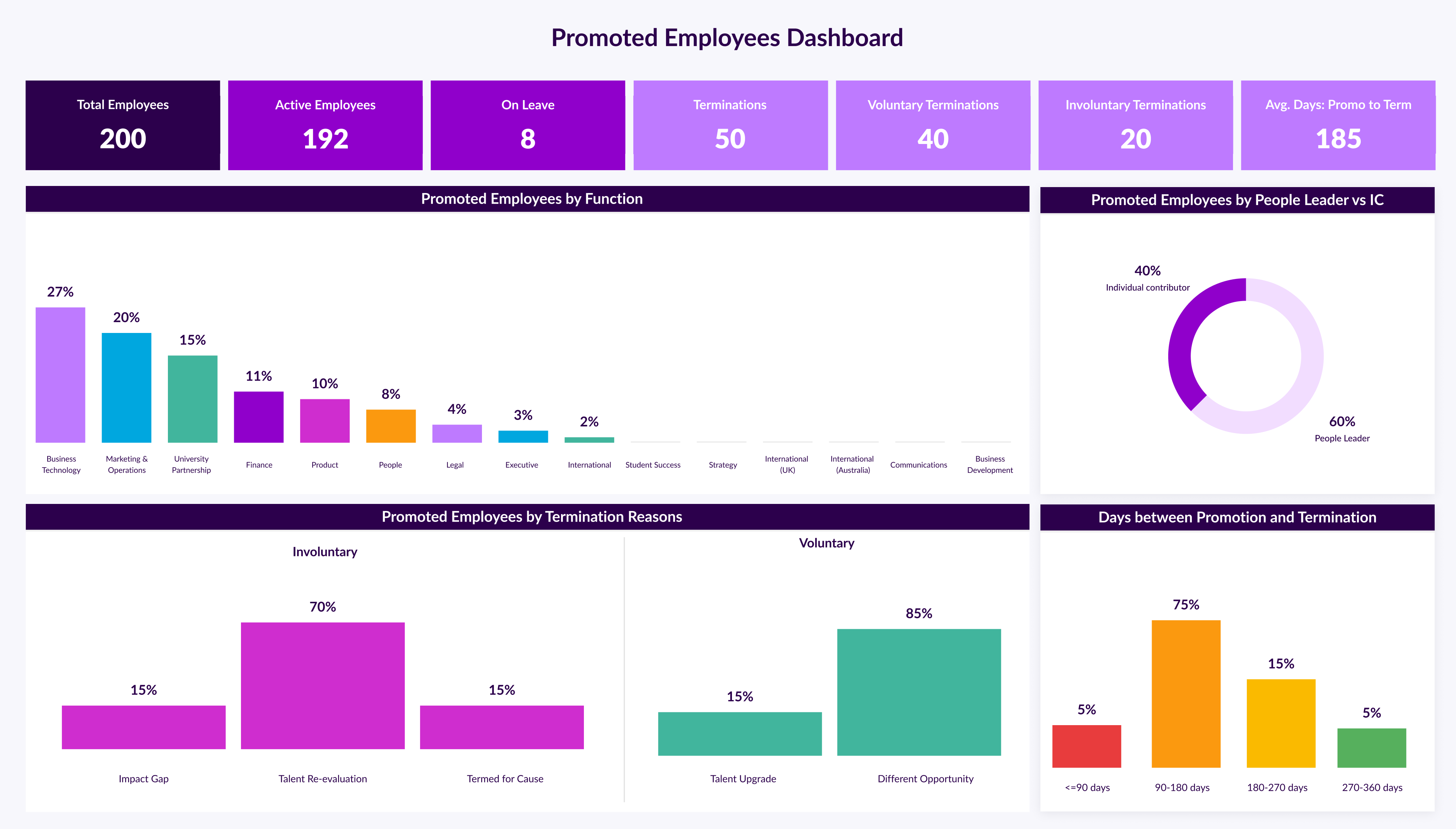Select the light People Leader donut segment
The width and height of the screenshot is (1456, 829).
coord(1312,356)
